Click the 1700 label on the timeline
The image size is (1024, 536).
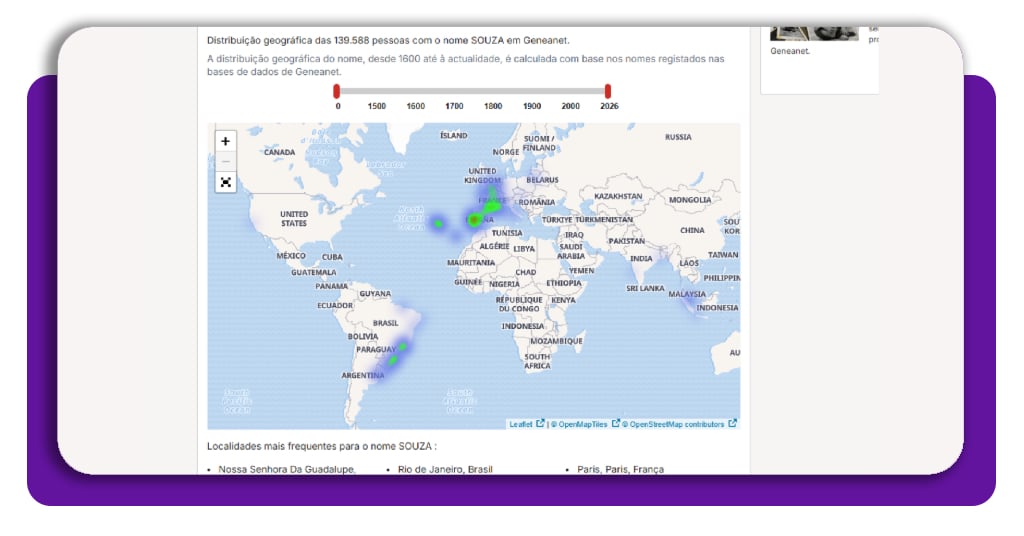tap(454, 106)
